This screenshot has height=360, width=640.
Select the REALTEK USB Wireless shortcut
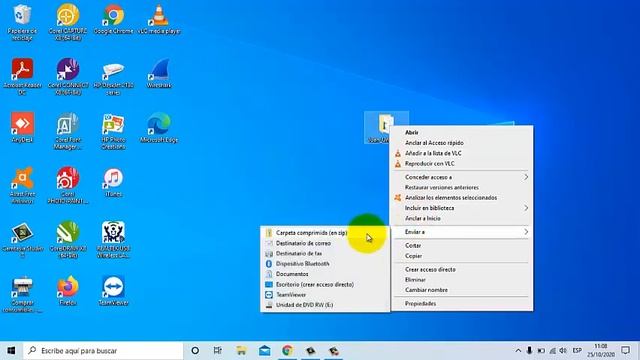tap(113, 240)
